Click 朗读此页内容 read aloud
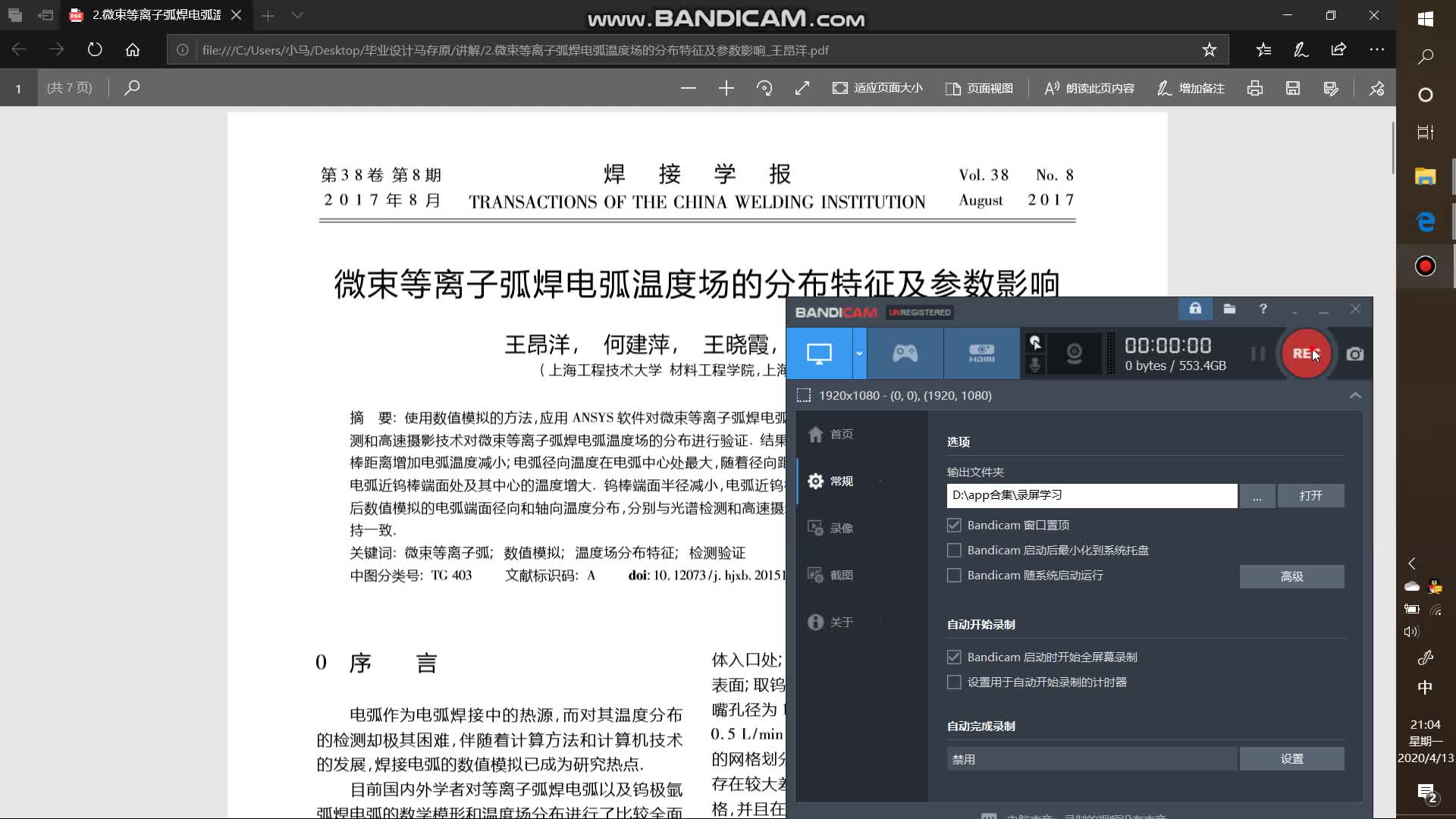The height and width of the screenshot is (819, 1456). (x=1089, y=88)
